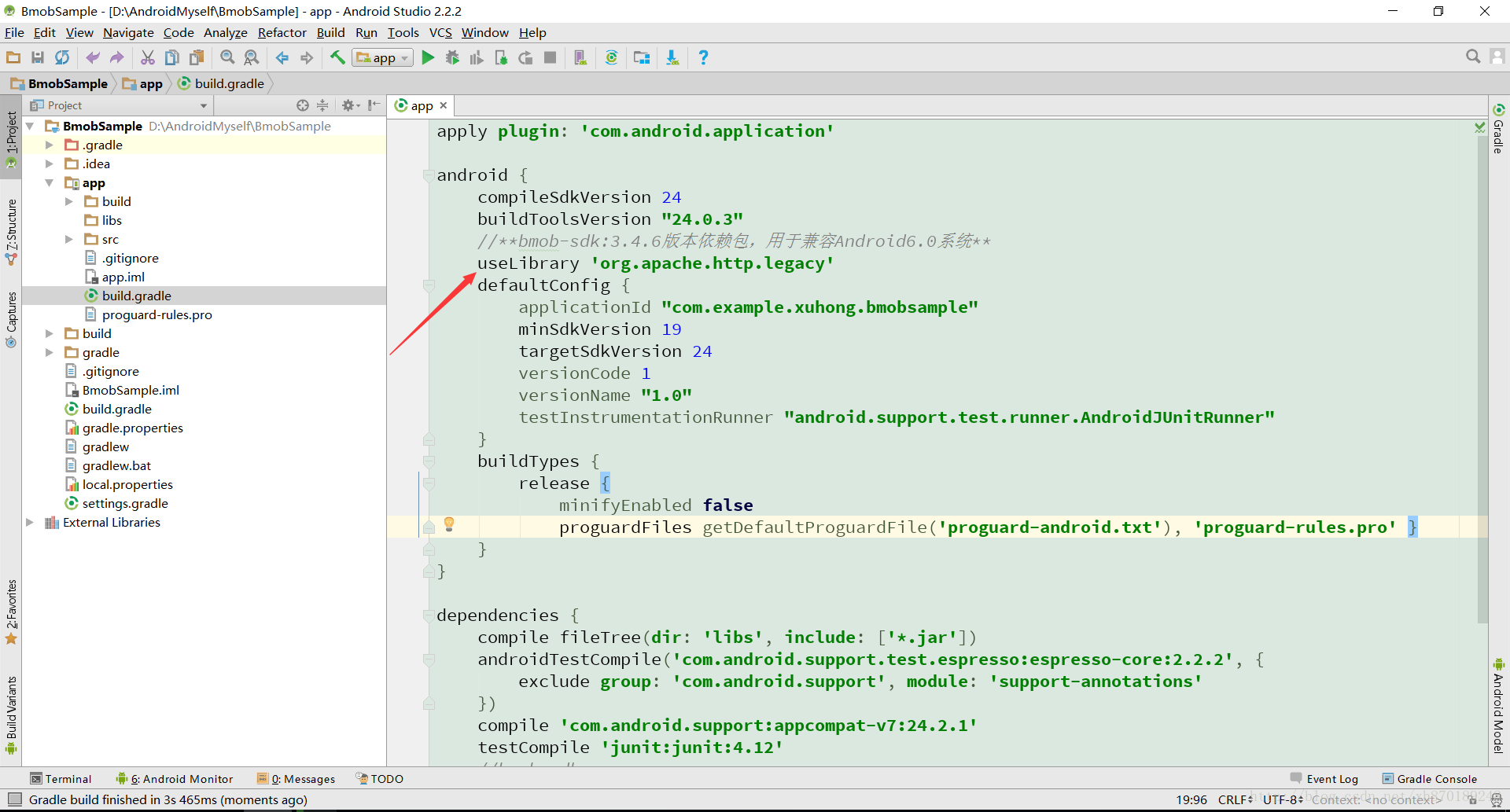Image resolution: width=1510 pixels, height=812 pixels.
Task: Click the SDK Manager download icon
Action: (672, 57)
